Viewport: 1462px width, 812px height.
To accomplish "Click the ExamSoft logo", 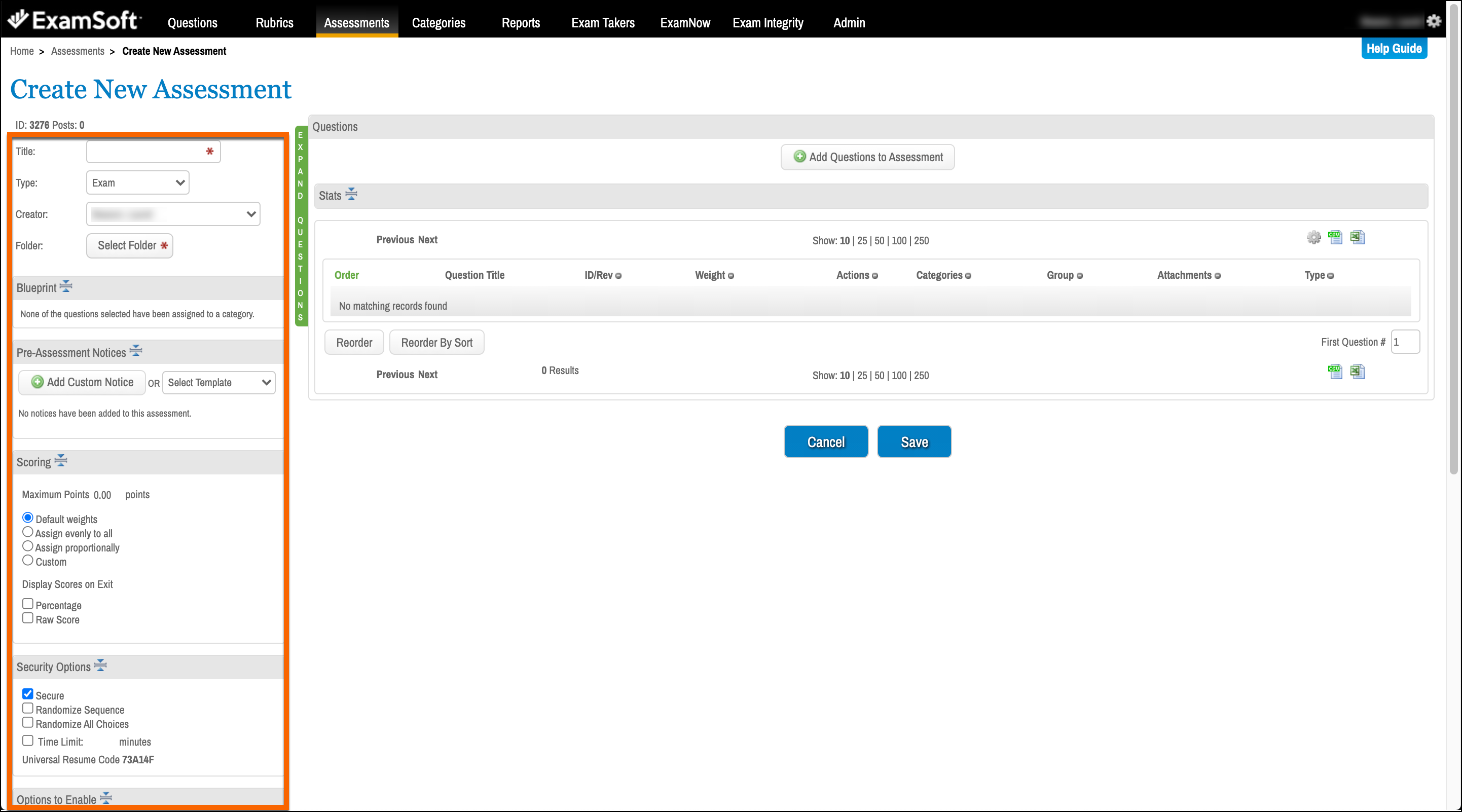I will [x=75, y=20].
